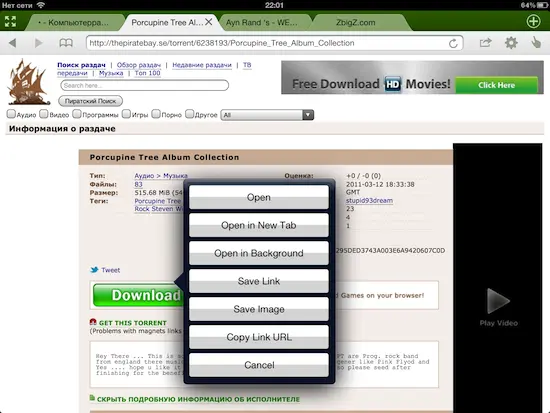
Task: Click the magnet icon beside Get This Torrent
Action: click(93, 322)
